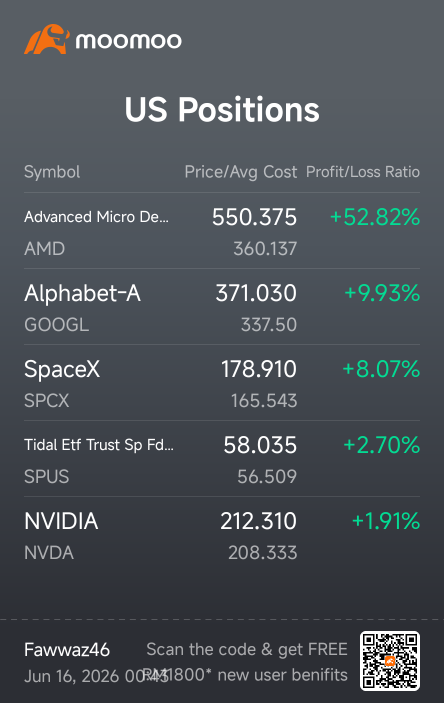Select the AMD ticker symbol
This screenshot has width=444, height=703.
click(44, 249)
